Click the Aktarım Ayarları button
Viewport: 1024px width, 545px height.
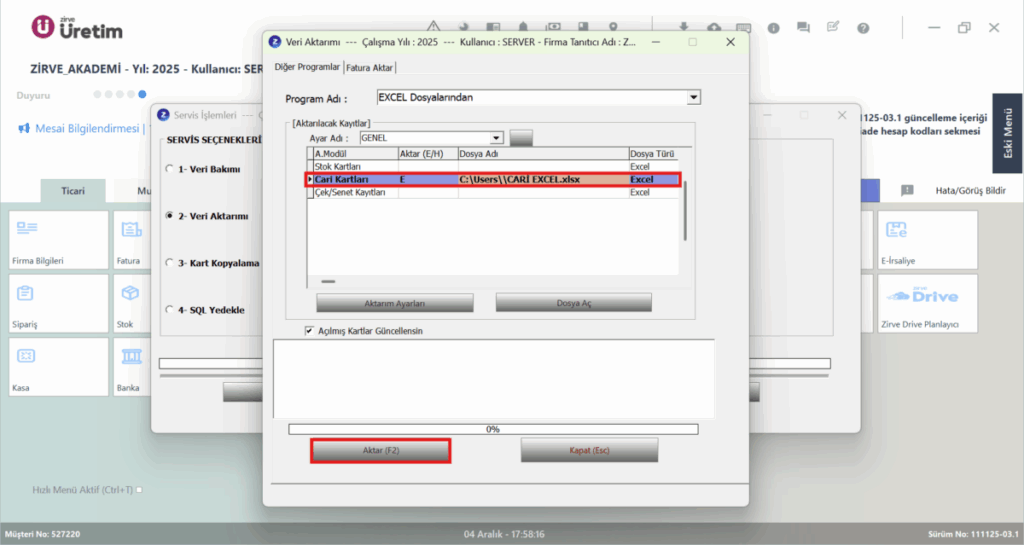394,304
